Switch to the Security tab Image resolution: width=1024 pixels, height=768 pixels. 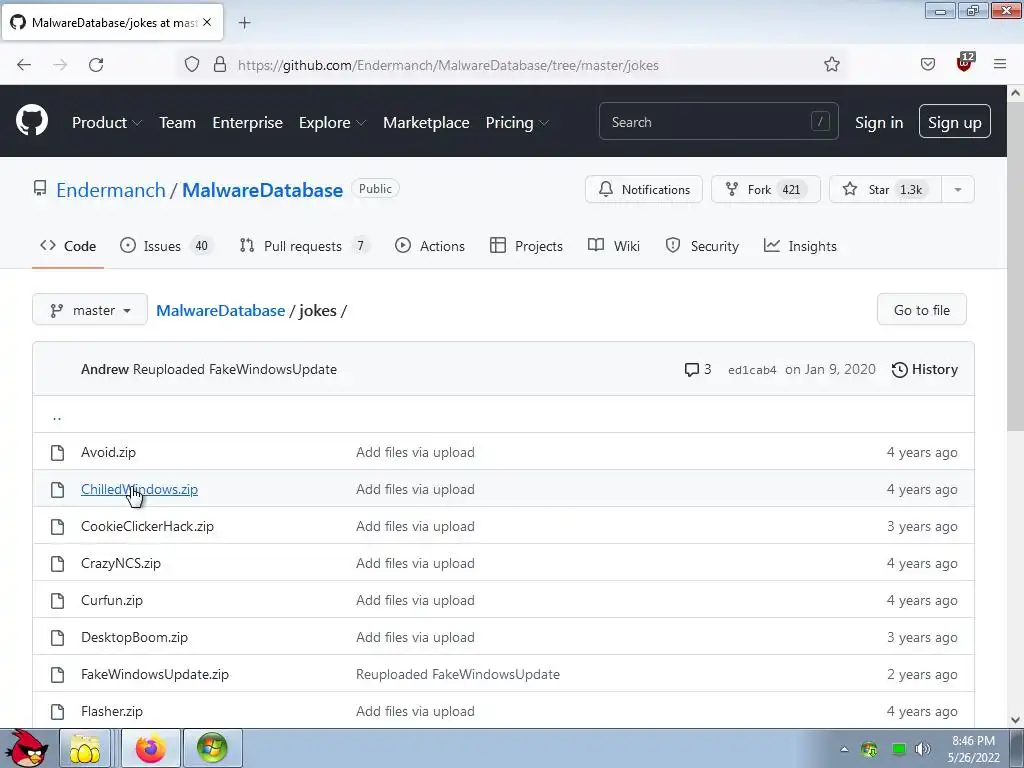(x=702, y=246)
